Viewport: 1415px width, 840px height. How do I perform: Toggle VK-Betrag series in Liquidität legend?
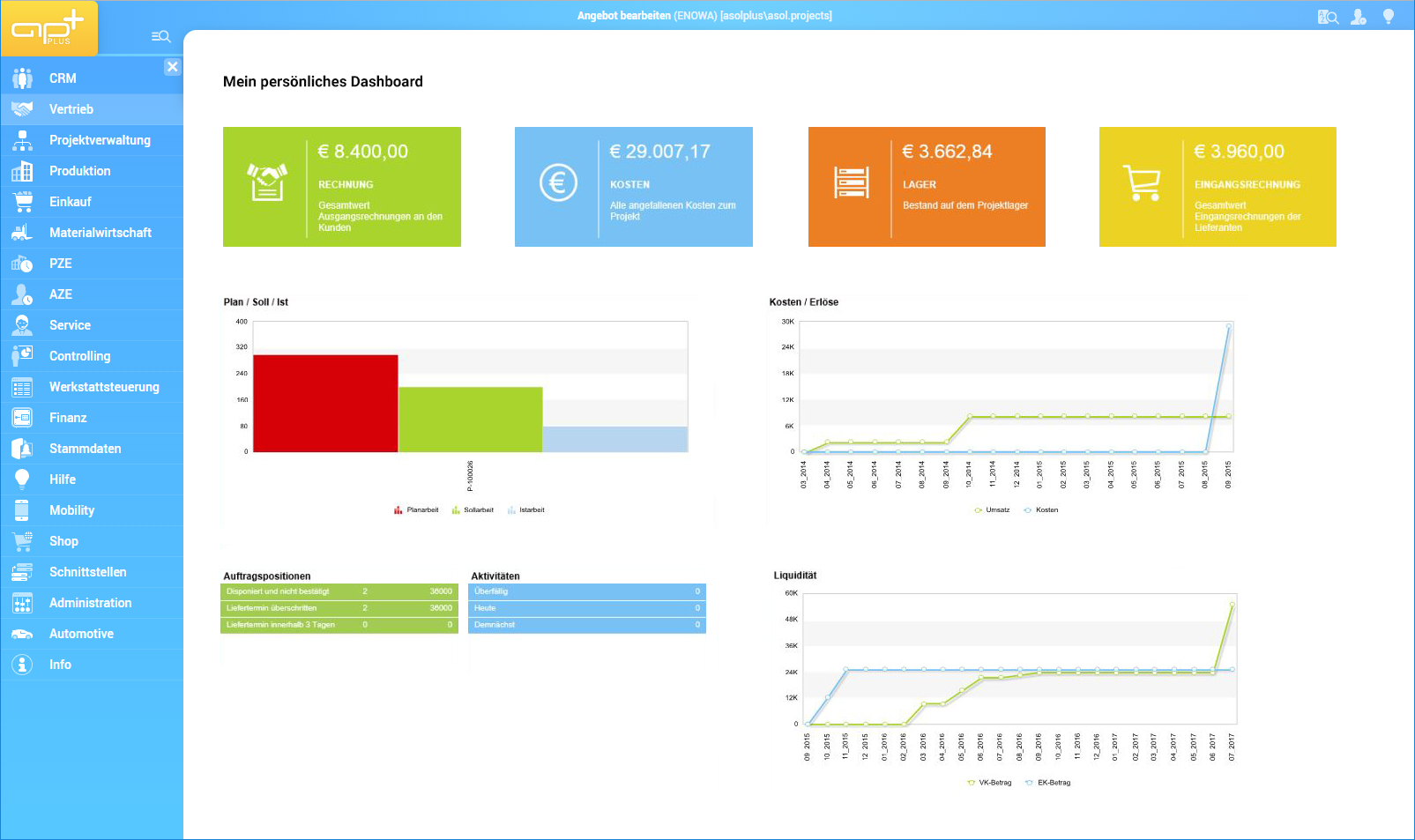(x=989, y=783)
